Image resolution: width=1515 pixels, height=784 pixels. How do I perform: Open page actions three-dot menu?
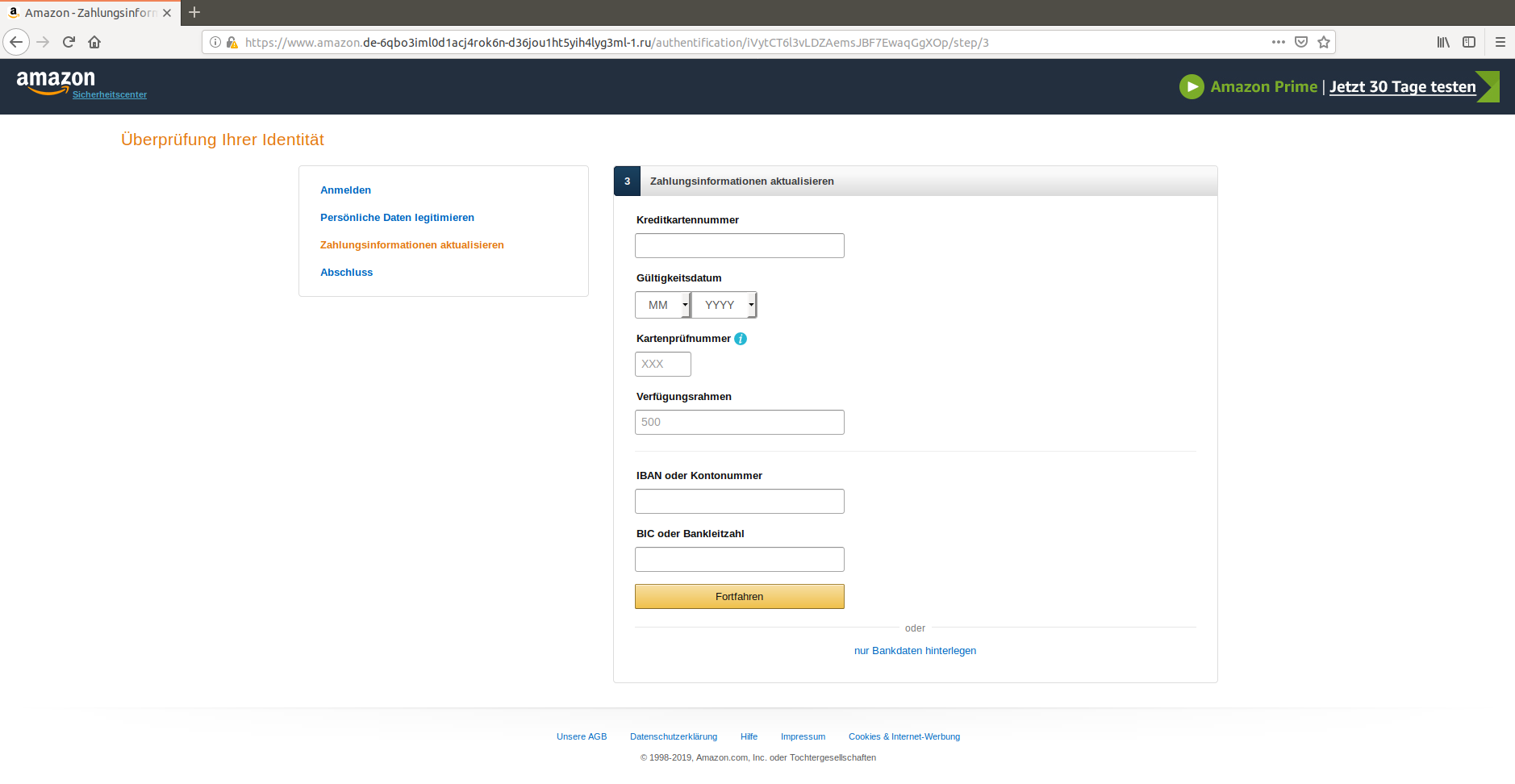[1279, 42]
